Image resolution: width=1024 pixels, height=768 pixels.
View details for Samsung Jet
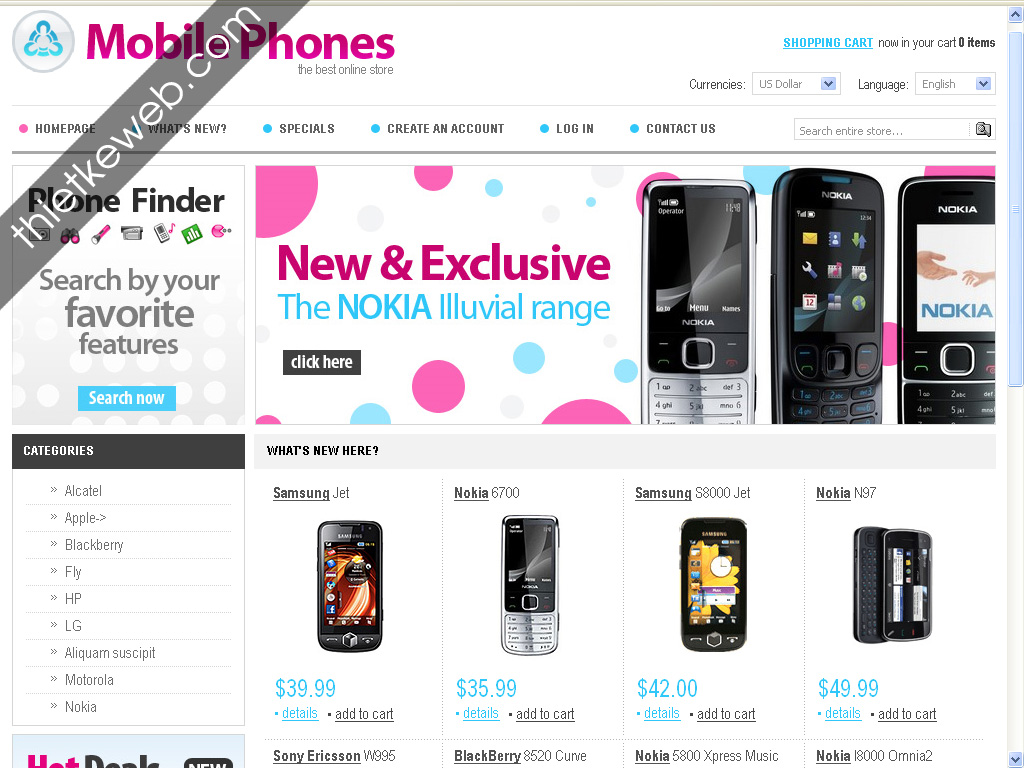[x=300, y=713]
